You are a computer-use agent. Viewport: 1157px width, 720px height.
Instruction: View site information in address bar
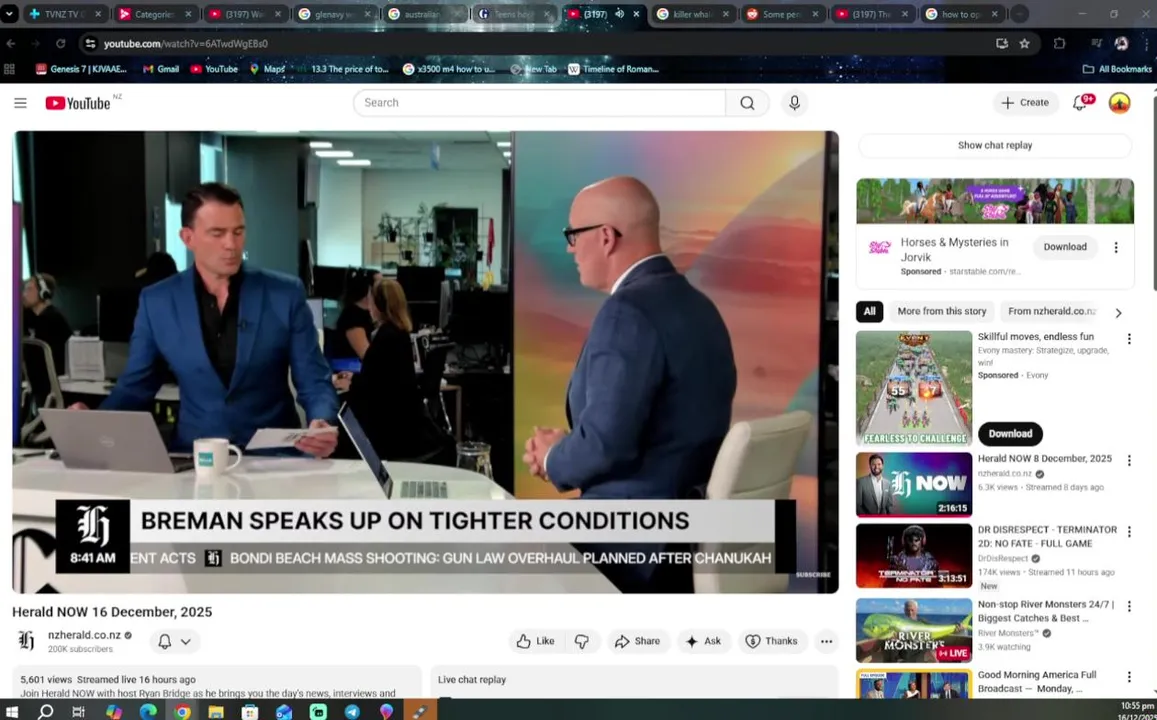(90, 44)
